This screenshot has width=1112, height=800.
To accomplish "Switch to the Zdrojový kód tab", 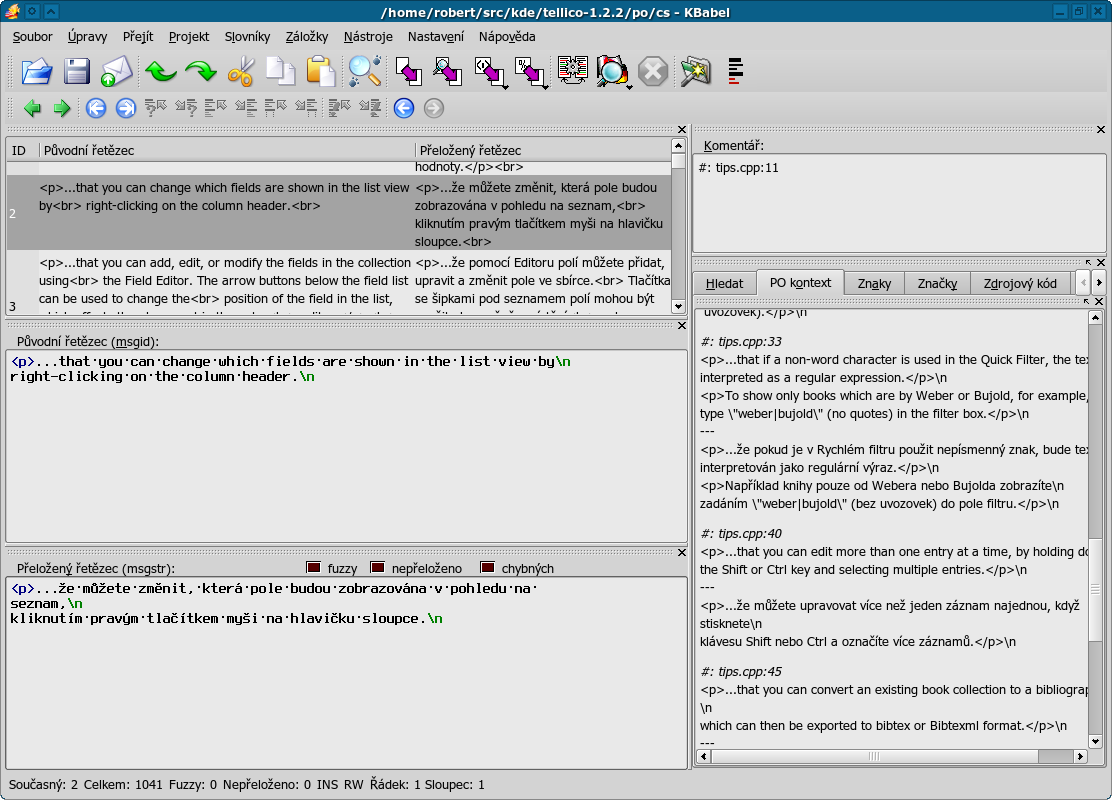I will [1020, 284].
